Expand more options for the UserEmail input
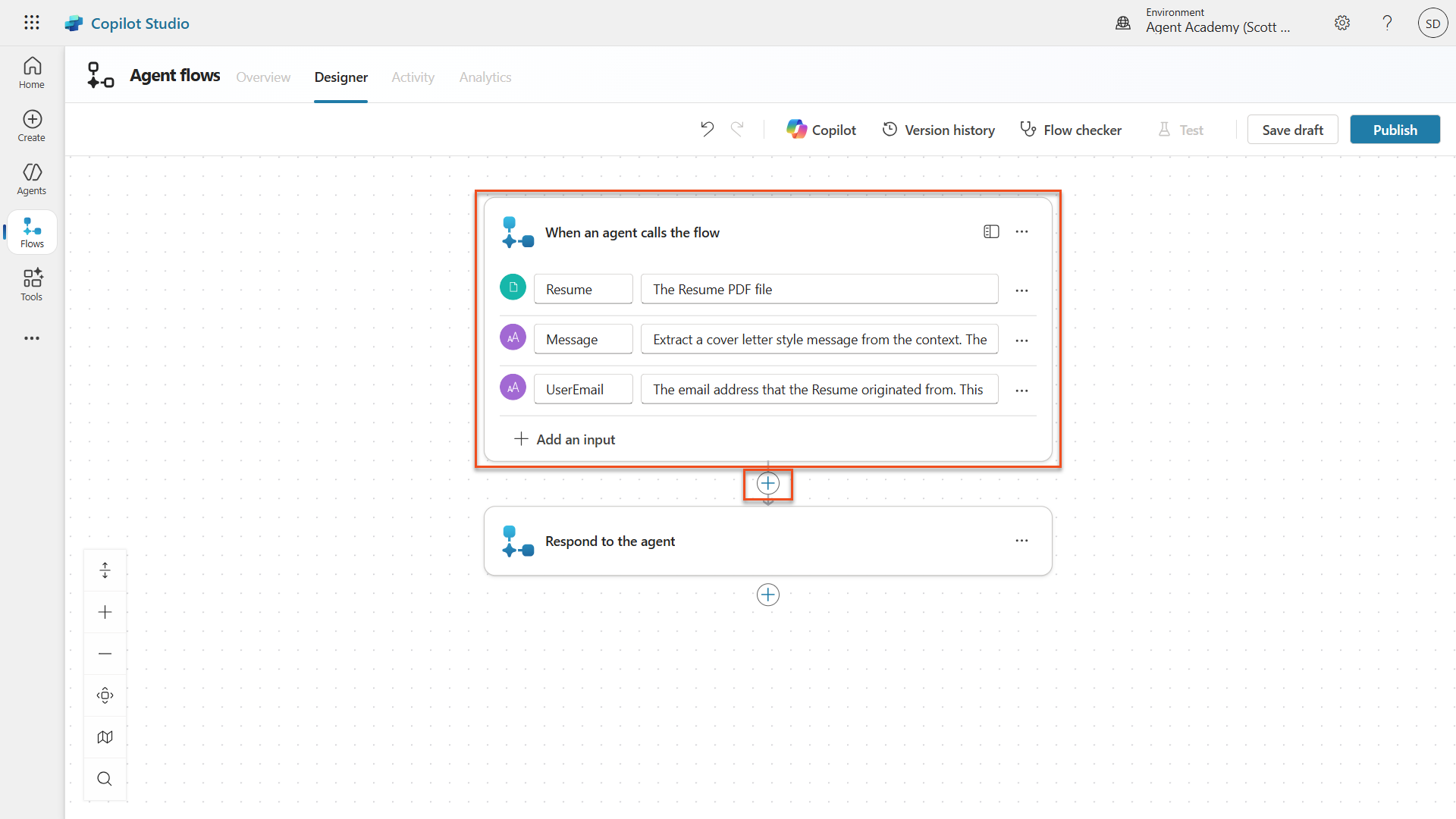1456x819 pixels. [1021, 390]
